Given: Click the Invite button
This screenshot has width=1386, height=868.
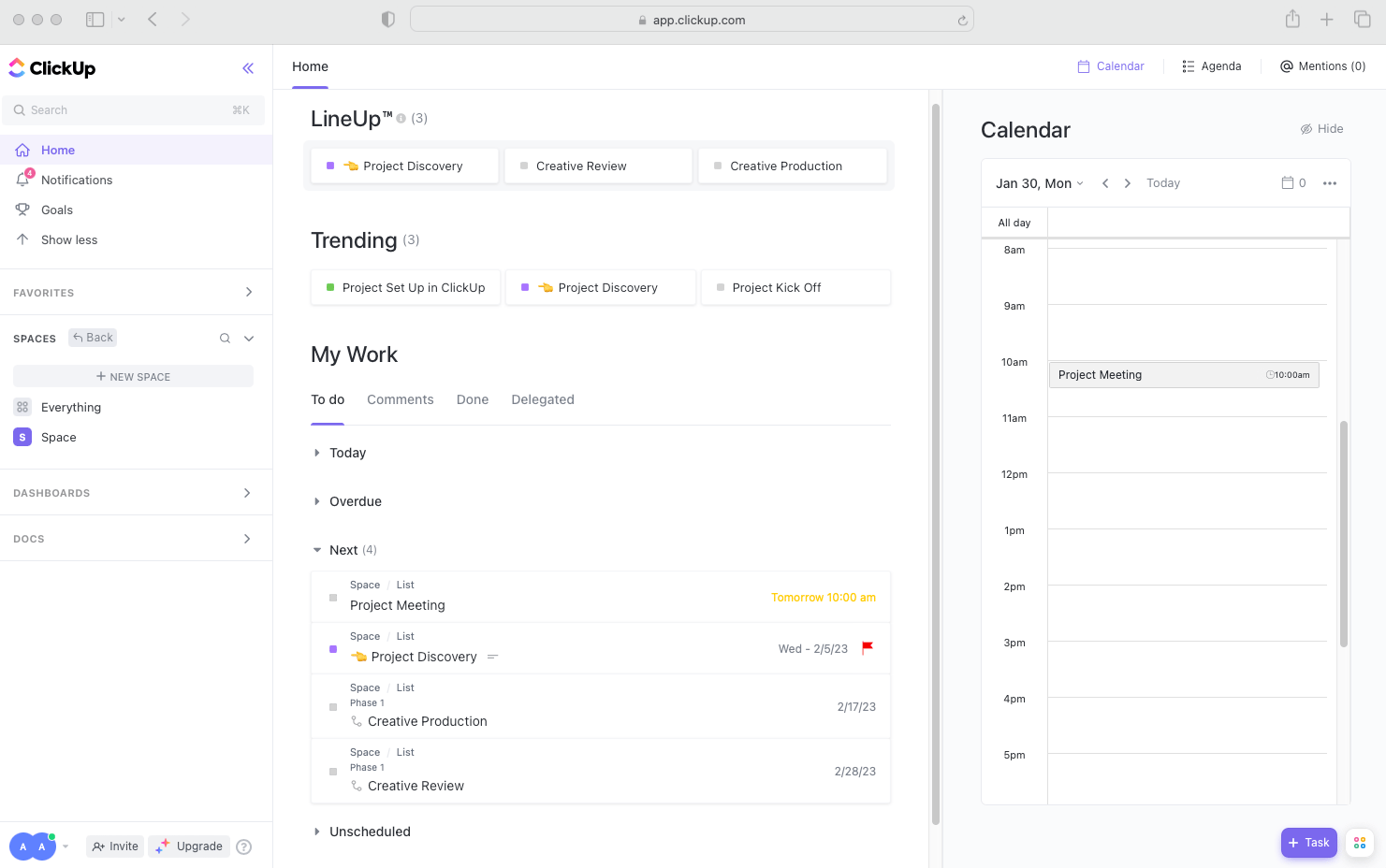Looking at the screenshot, I should pyautogui.click(x=114, y=846).
